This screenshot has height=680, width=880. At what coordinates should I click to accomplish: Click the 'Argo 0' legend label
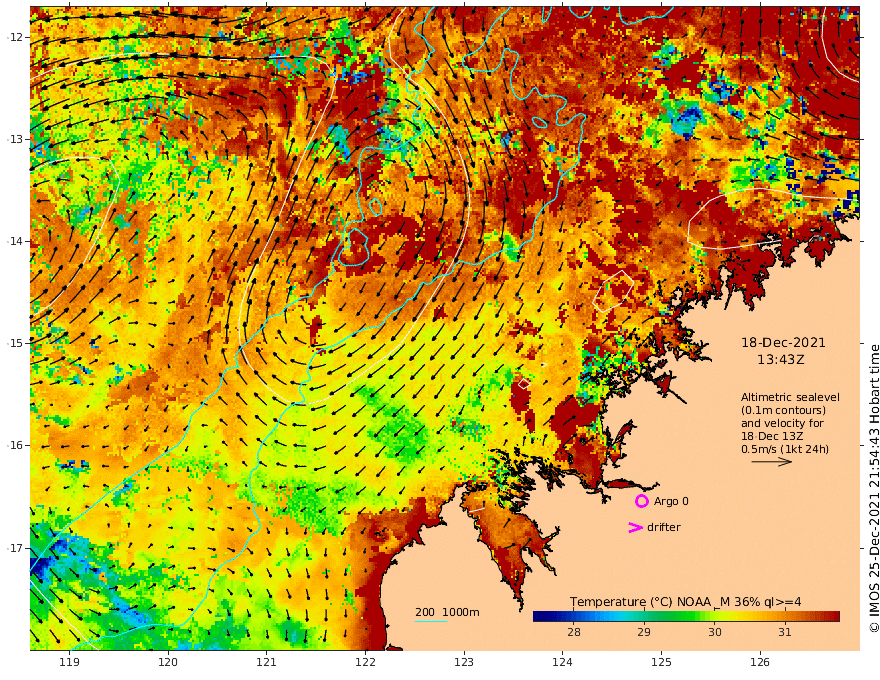click(x=671, y=501)
